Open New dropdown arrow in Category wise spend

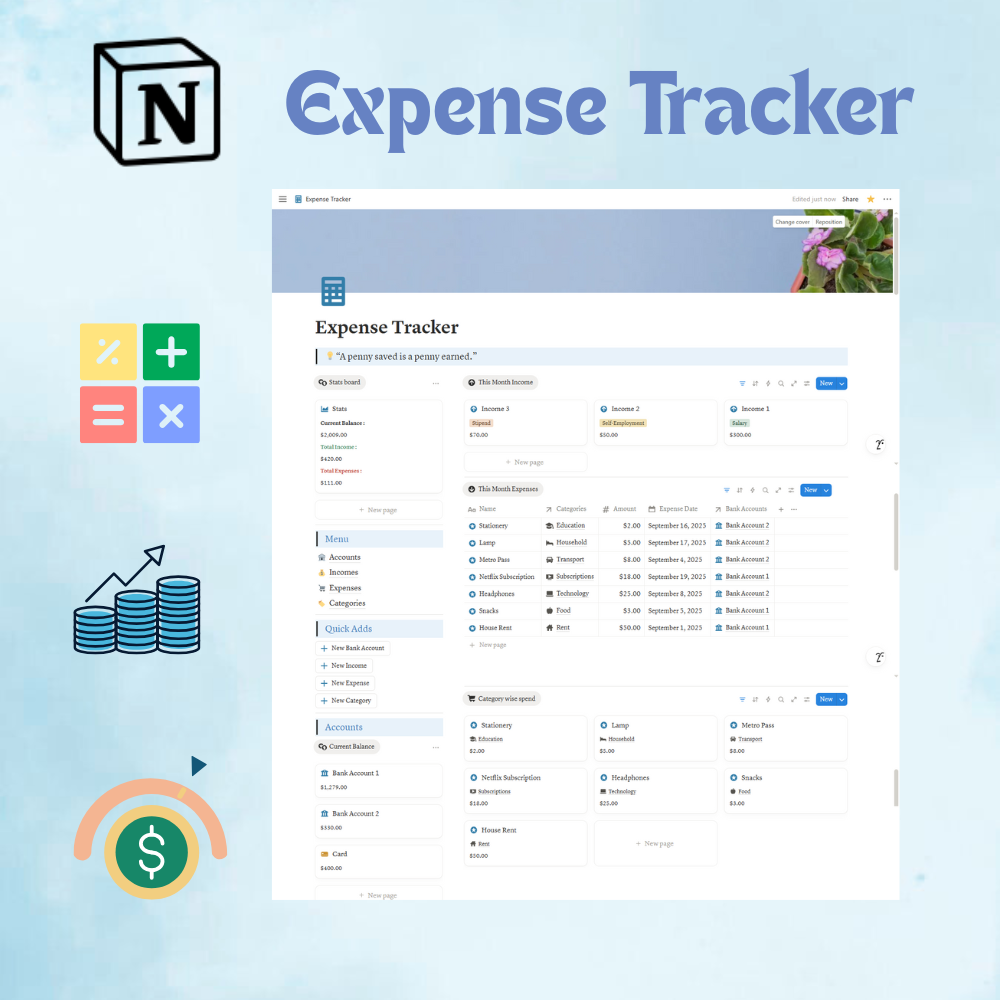(x=842, y=700)
